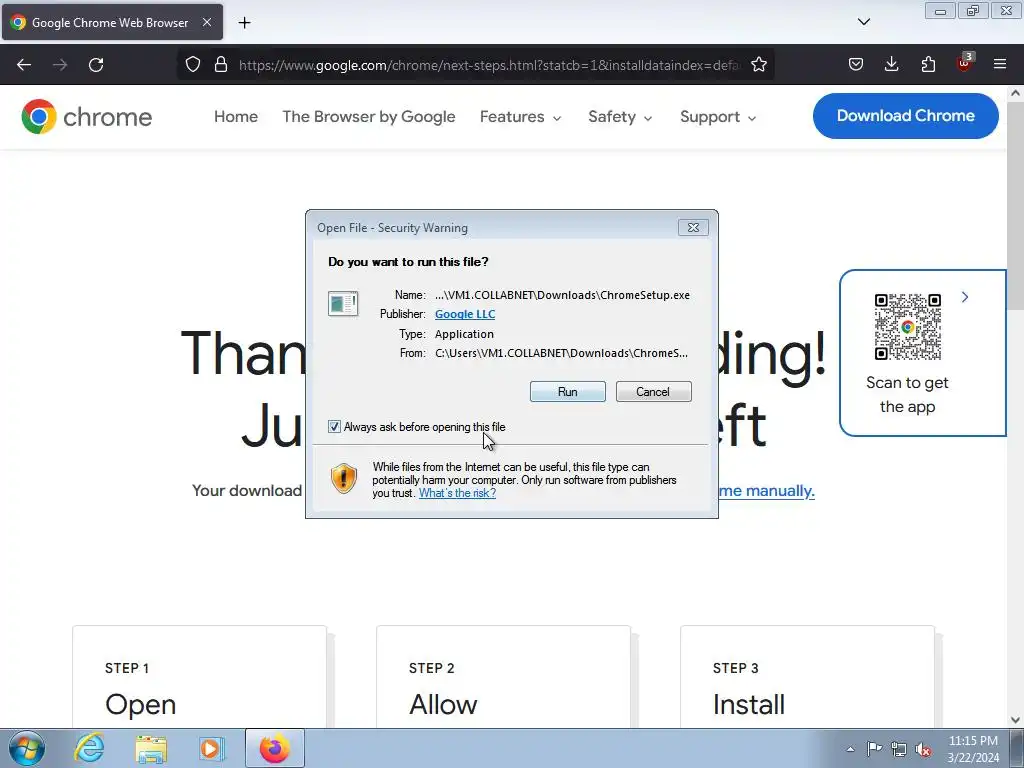Close the Google Chrome Web Browser tab
The width and height of the screenshot is (1024, 768).
[206, 22]
